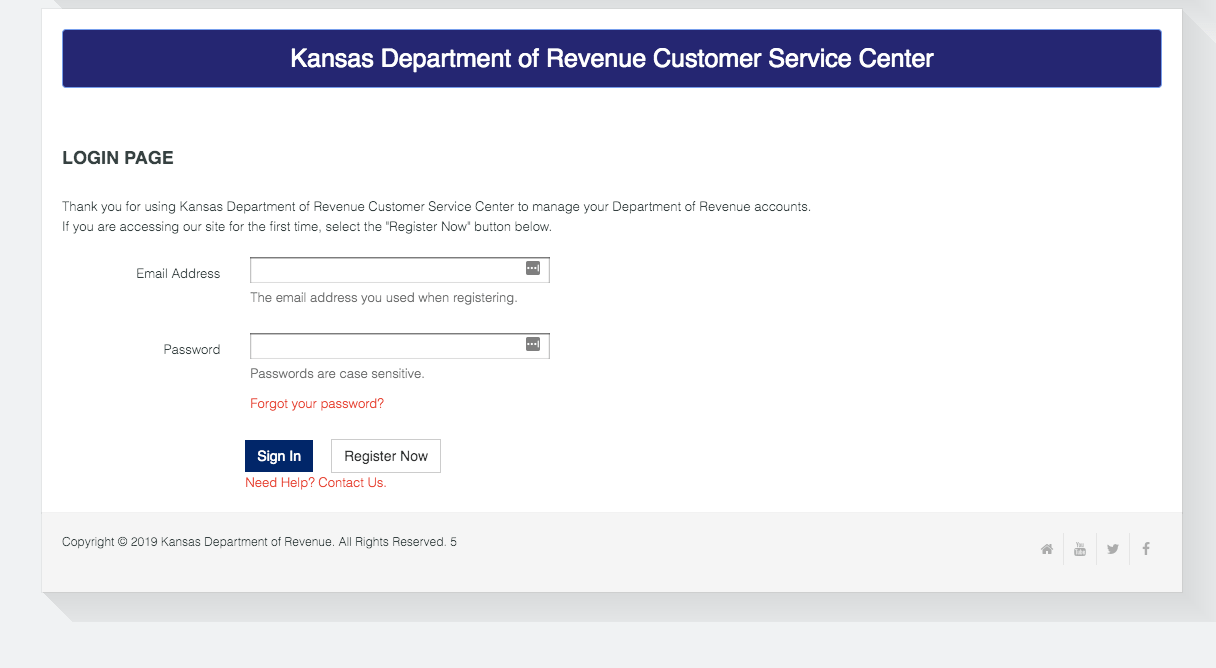Click the Copyright 2019 footer text
This screenshot has height=668, width=1216.
point(260,542)
